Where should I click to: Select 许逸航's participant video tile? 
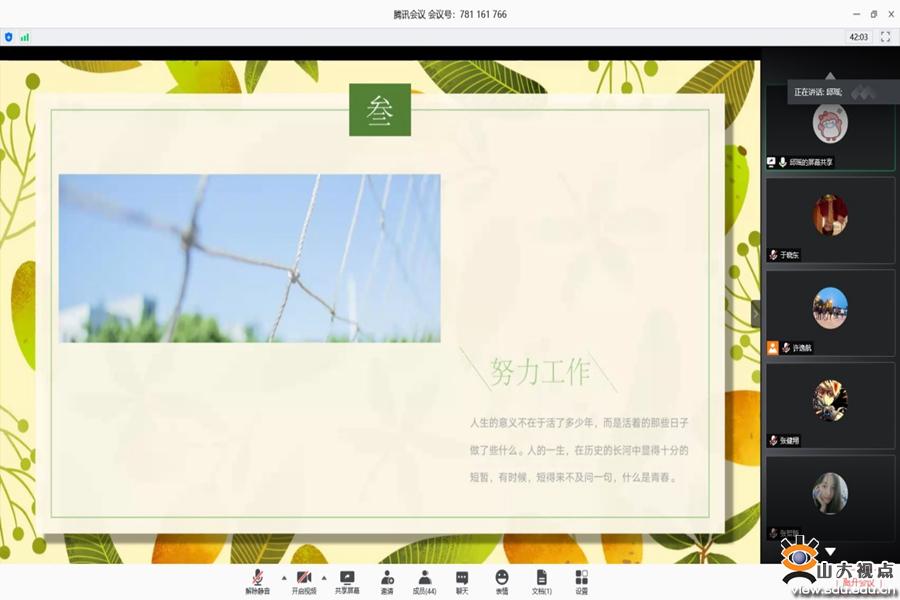(x=830, y=312)
